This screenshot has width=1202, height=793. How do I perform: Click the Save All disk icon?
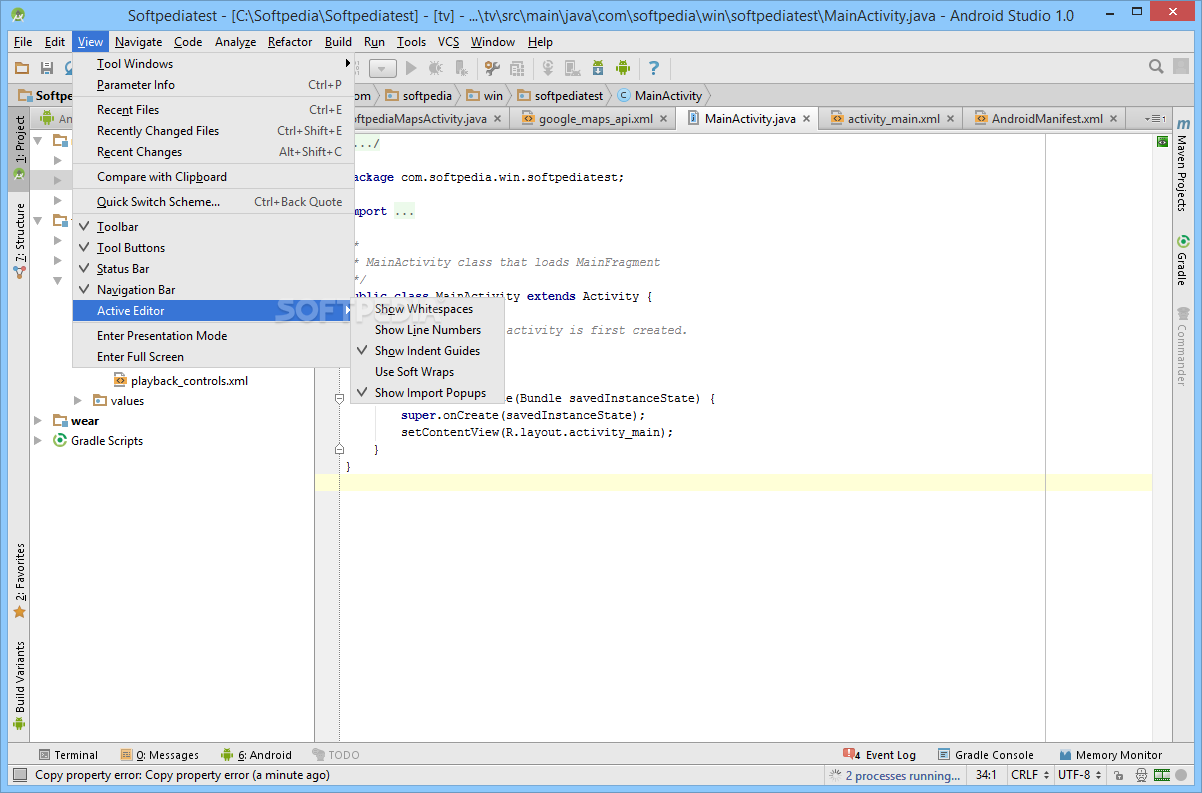46,67
